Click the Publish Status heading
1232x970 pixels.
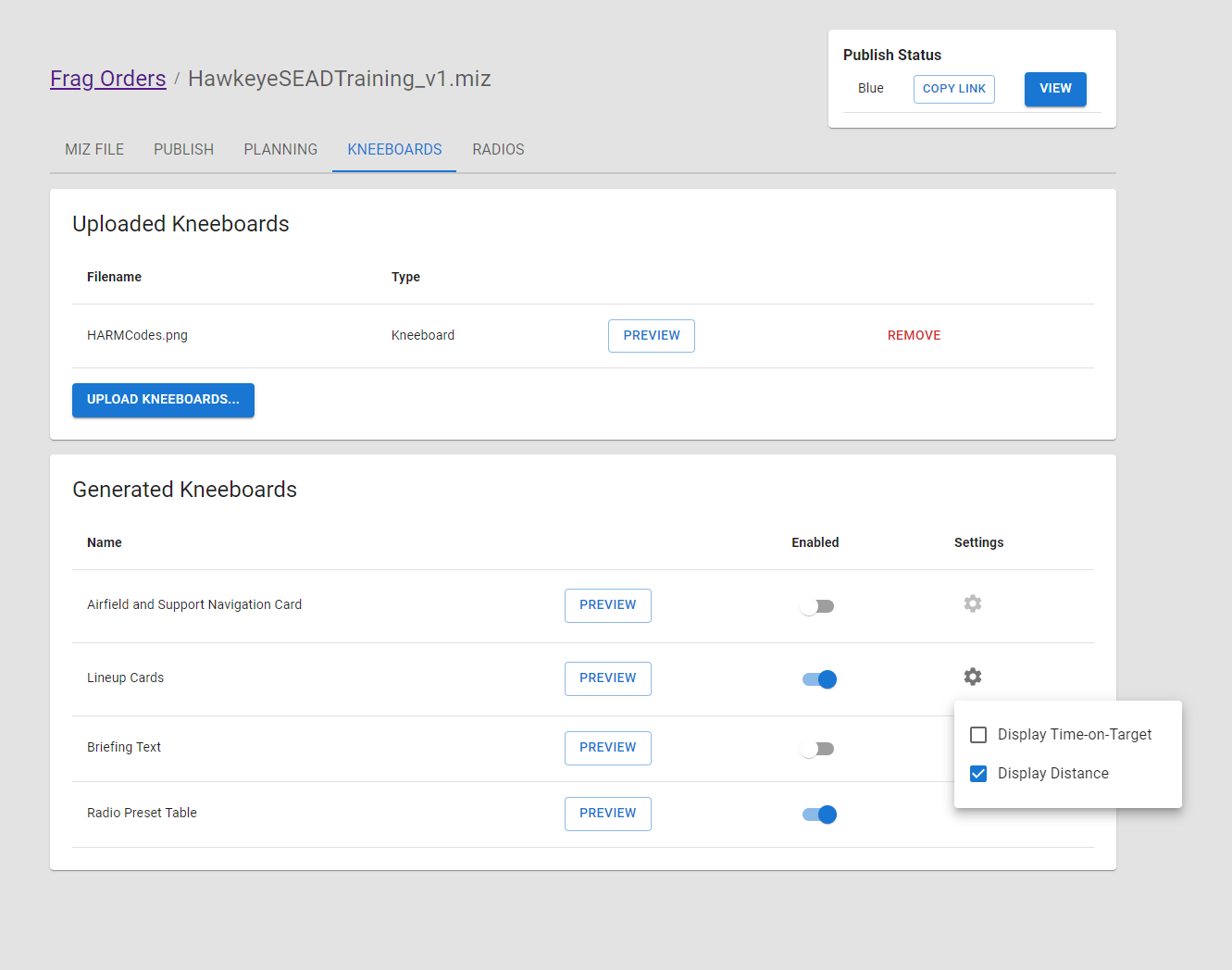coord(892,55)
